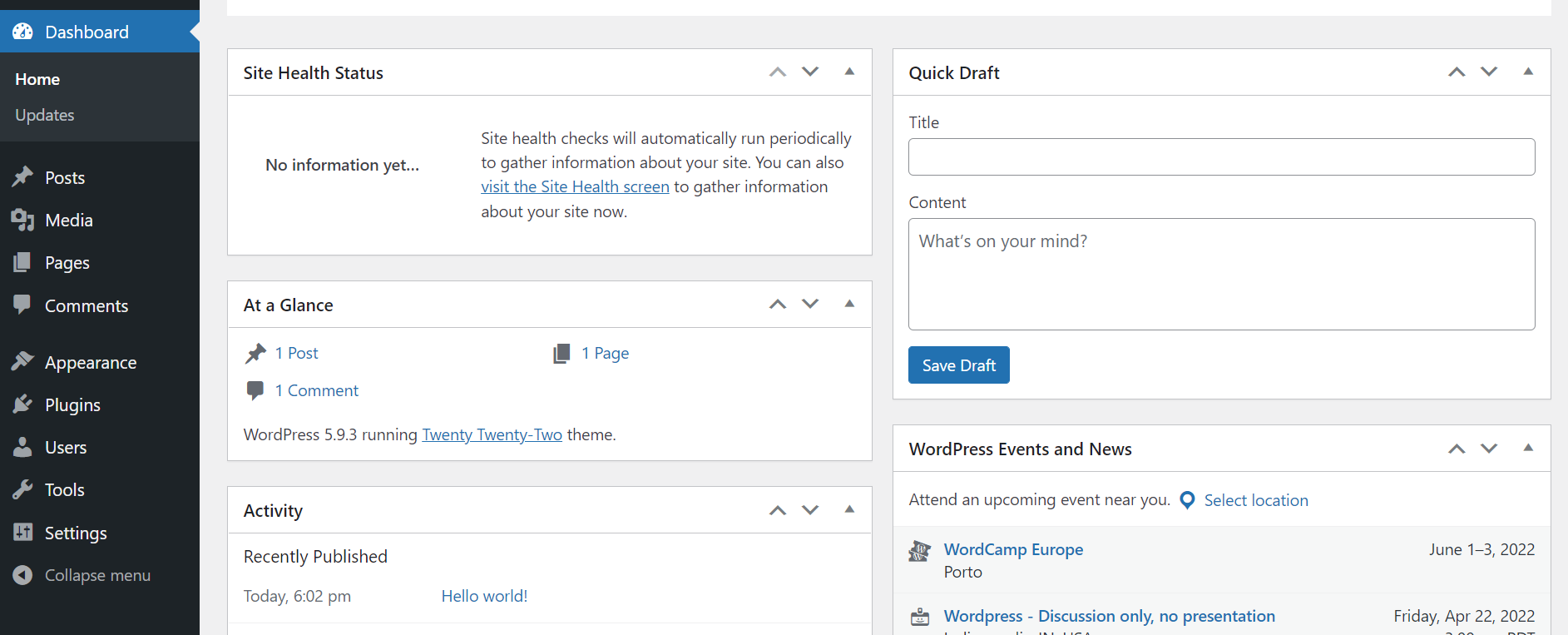Click the Users person icon

point(22,447)
